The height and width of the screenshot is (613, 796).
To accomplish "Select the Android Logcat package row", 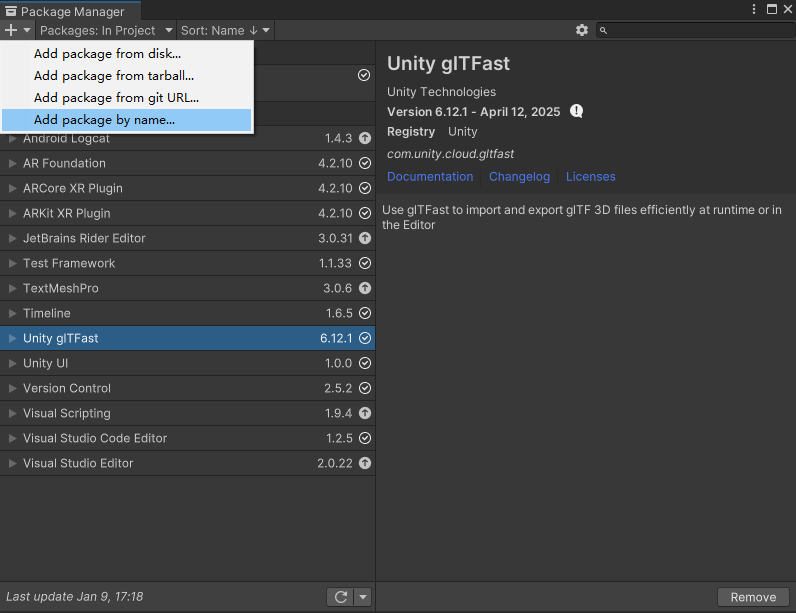I will [187, 138].
